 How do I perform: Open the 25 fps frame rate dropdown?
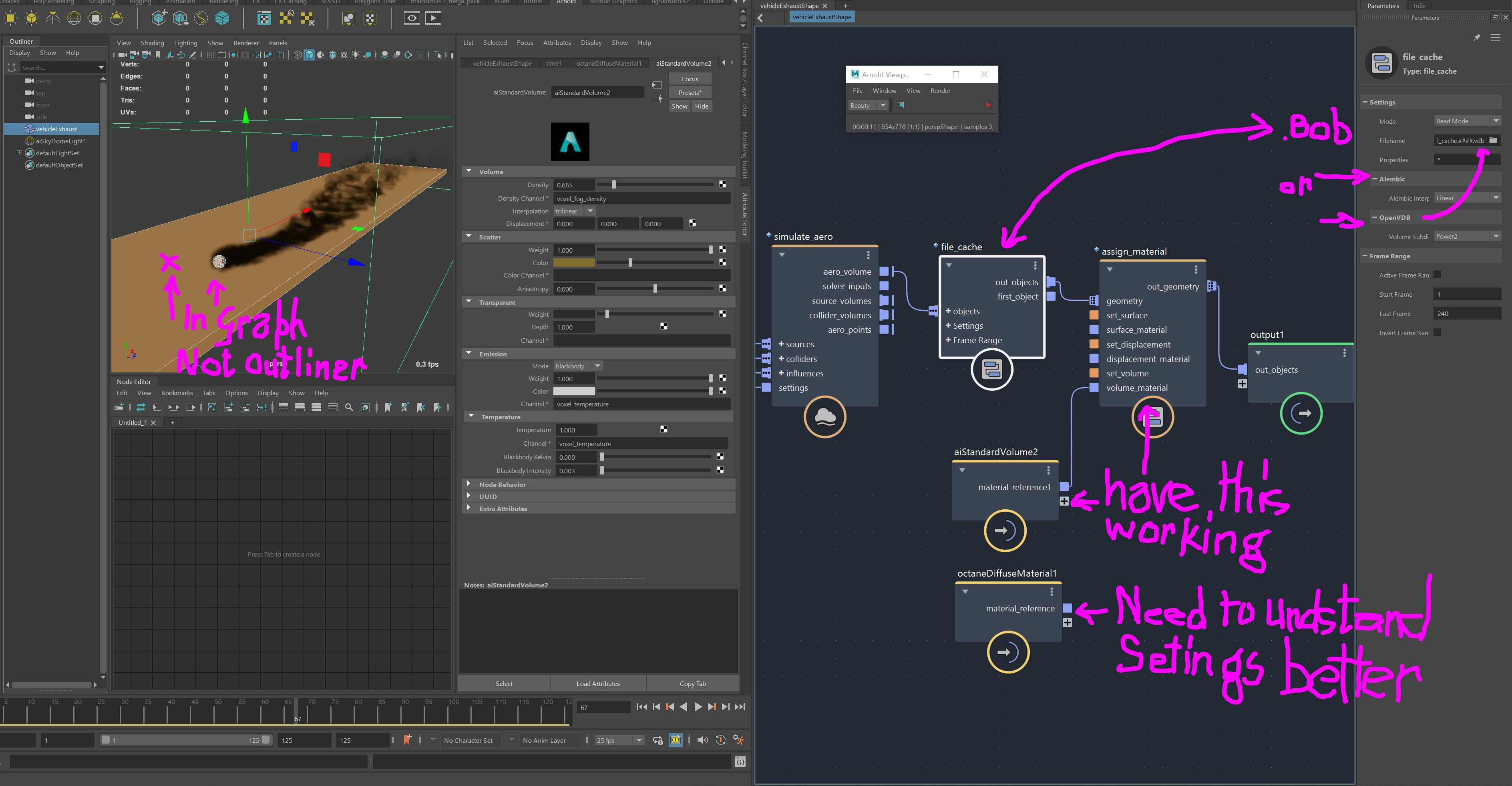[620, 740]
